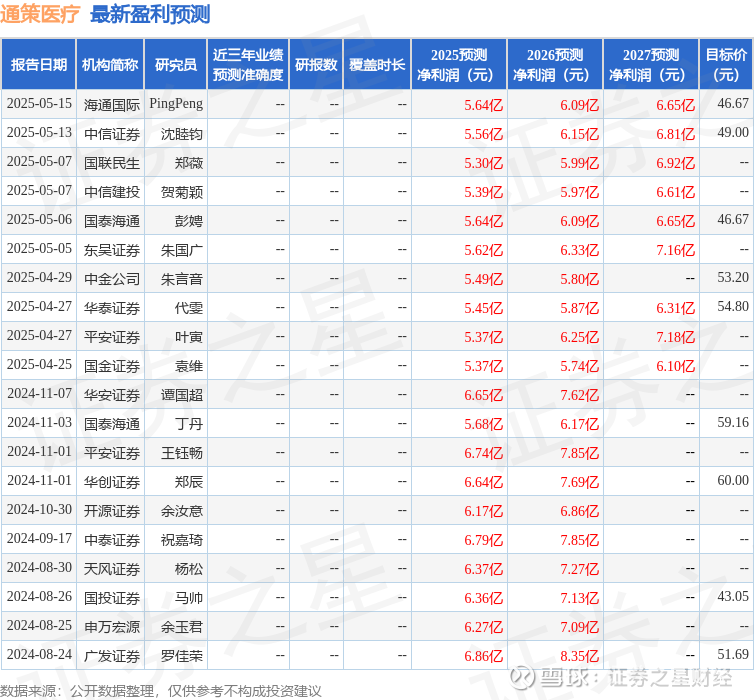The height and width of the screenshot is (700, 754).
Task: Click target price 53.20
Action: coord(733,277)
